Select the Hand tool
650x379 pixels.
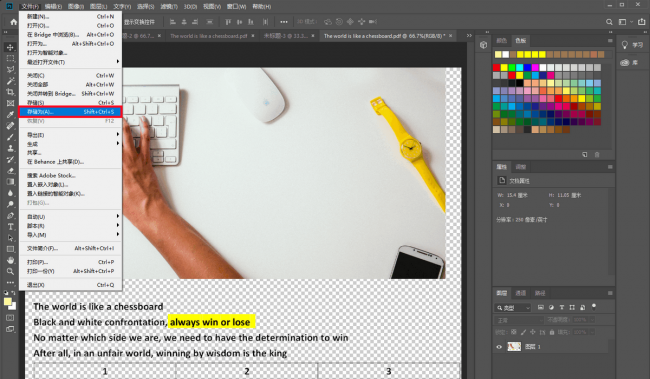10,260
